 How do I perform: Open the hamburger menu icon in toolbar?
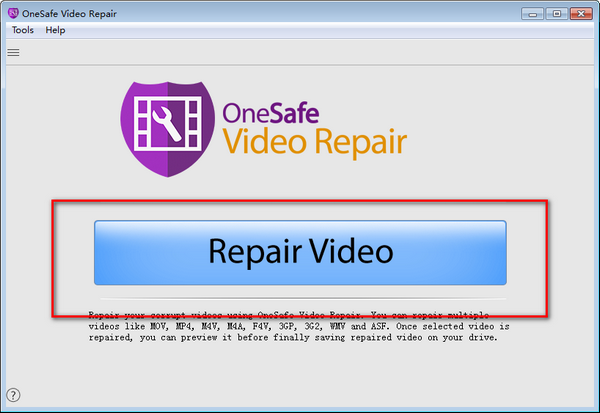[x=13, y=52]
